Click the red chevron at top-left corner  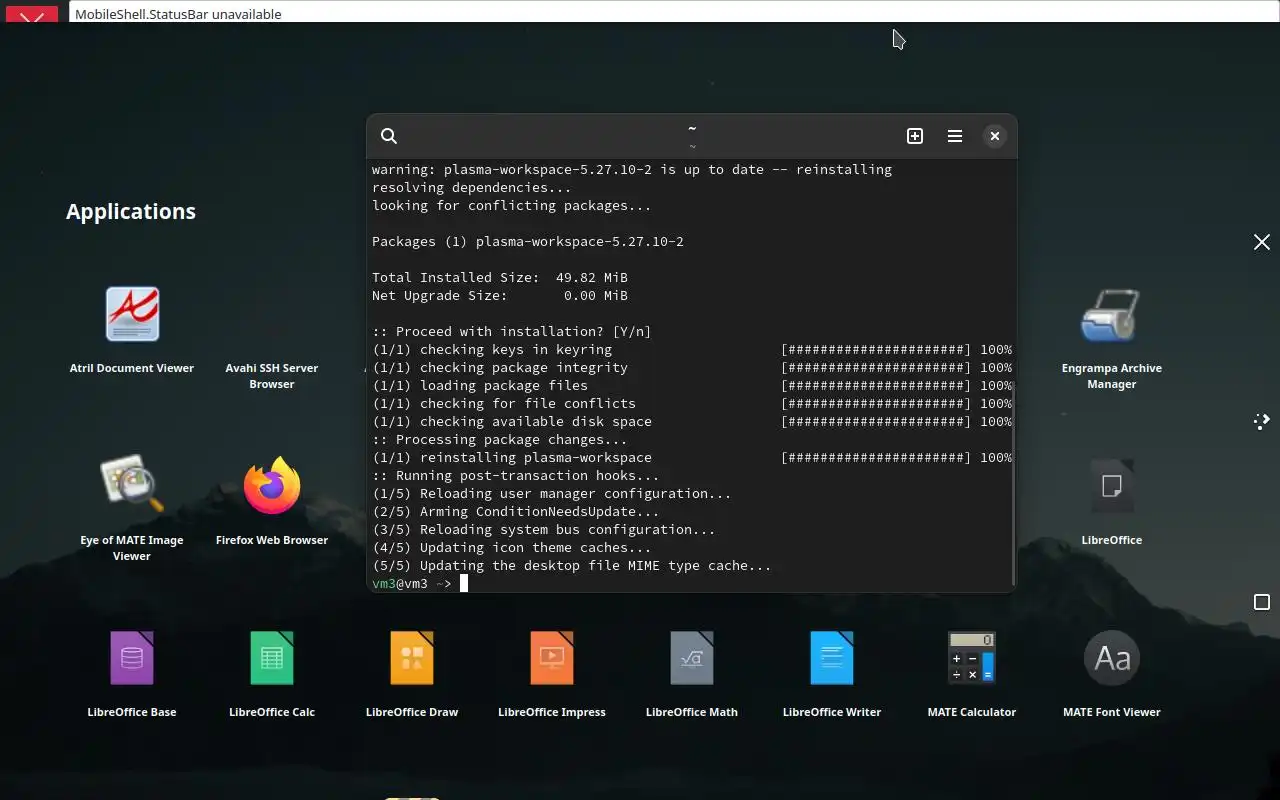[x=32, y=16]
